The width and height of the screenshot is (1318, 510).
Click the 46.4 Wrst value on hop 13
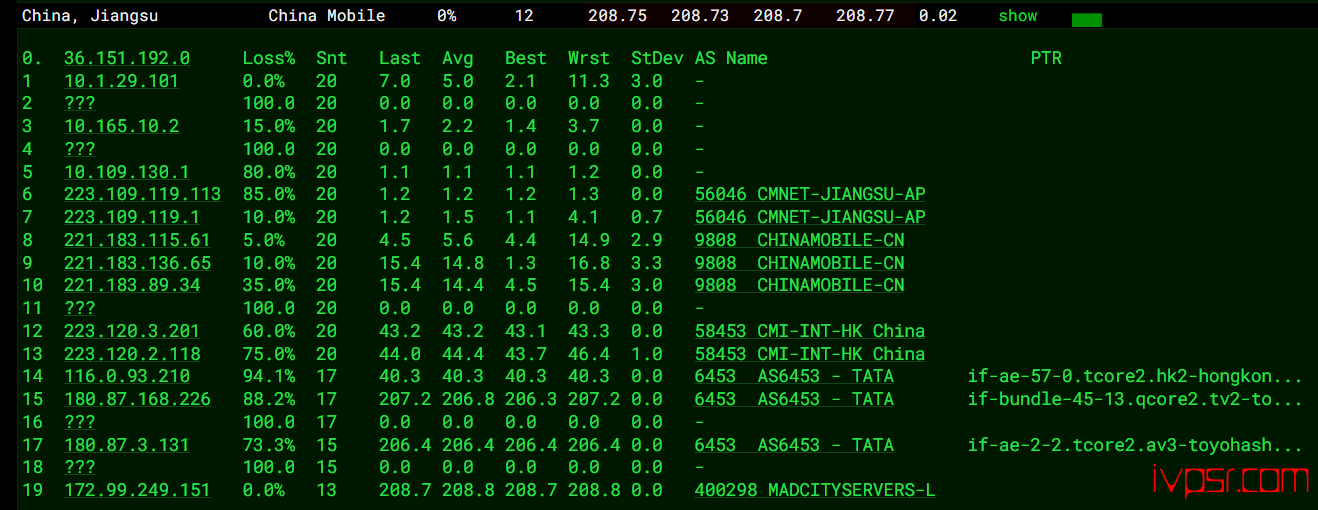[589, 354]
